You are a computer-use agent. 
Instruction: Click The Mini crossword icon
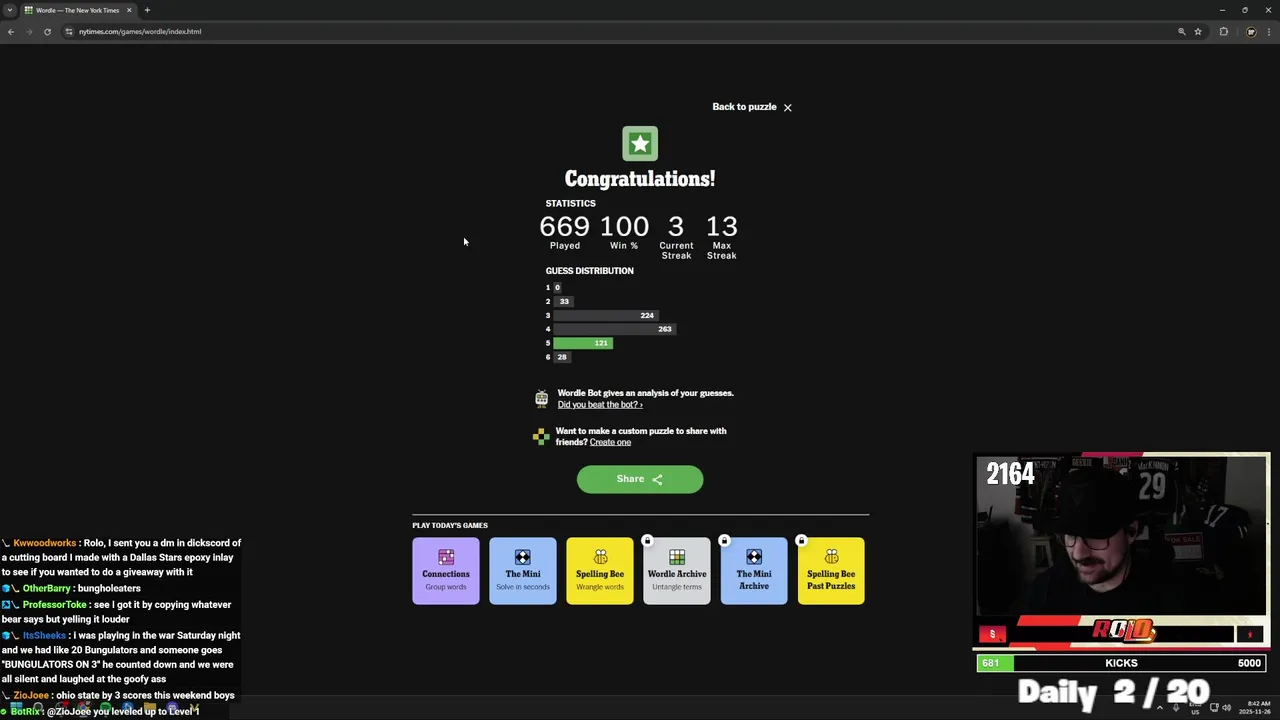[x=523, y=557]
